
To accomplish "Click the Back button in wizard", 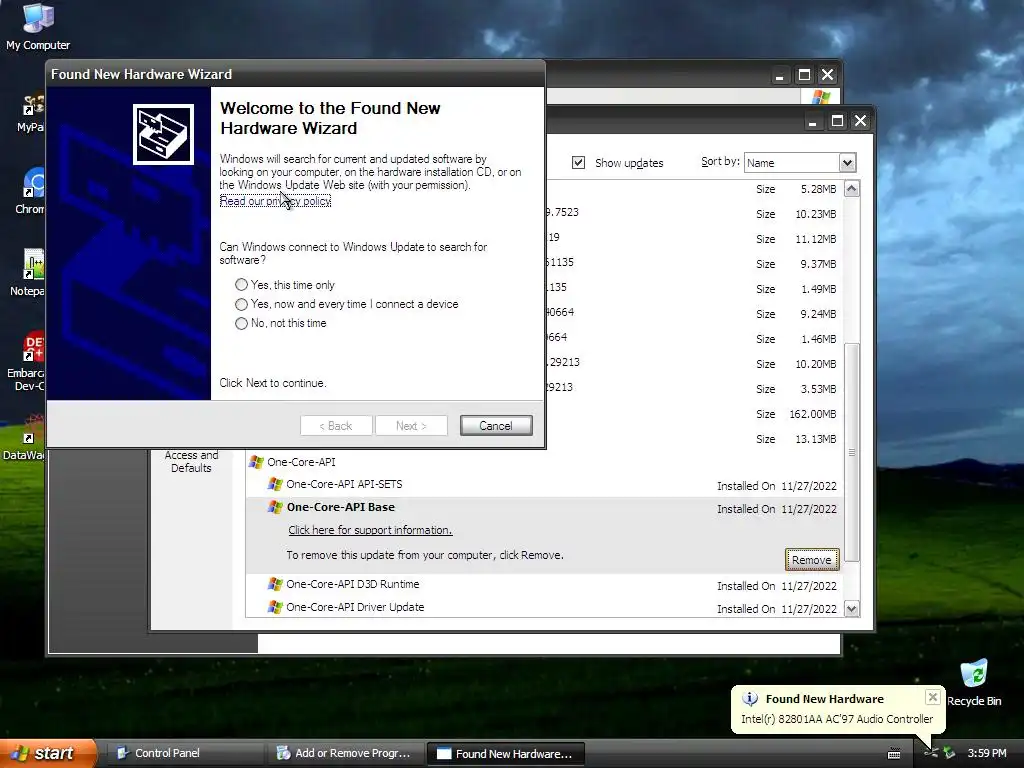I will tap(336, 426).
